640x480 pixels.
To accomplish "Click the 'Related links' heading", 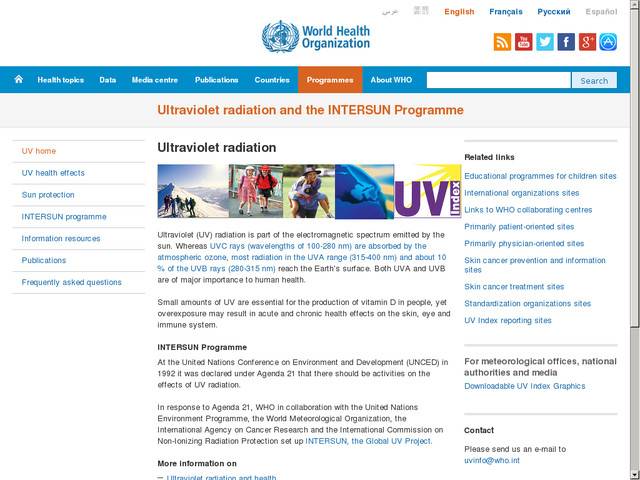I will click(489, 158).
